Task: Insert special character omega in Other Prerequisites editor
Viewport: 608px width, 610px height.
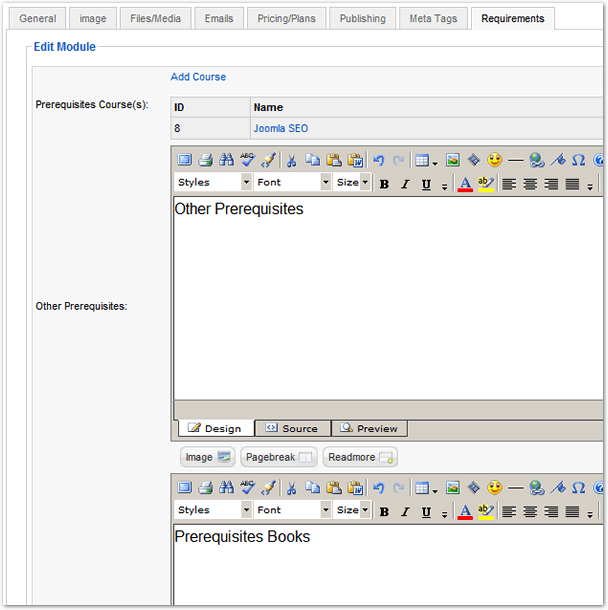Action: pos(578,160)
